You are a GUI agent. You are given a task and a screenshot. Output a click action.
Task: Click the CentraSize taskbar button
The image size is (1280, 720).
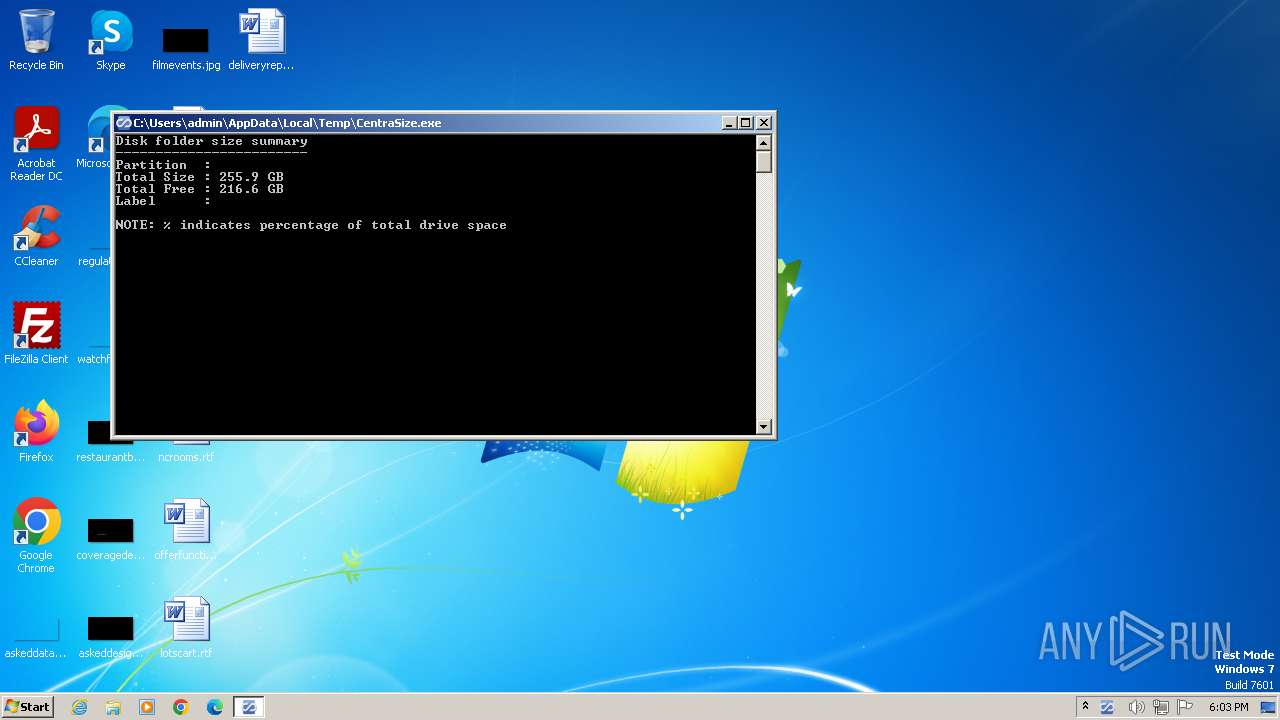click(249, 707)
